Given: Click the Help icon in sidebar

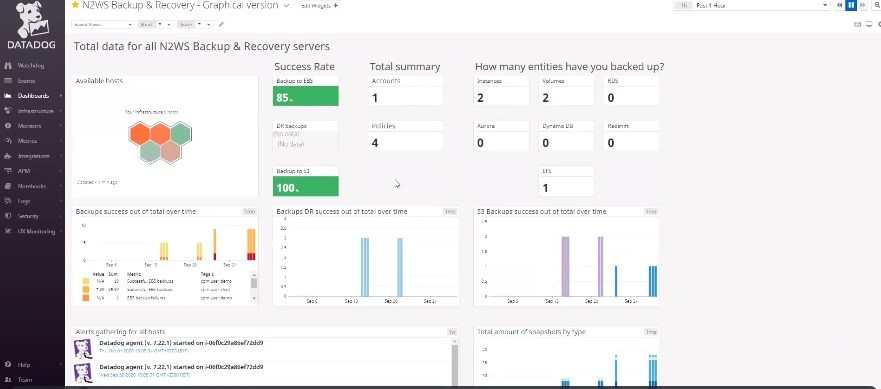Looking at the screenshot, I should pos(8,365).
